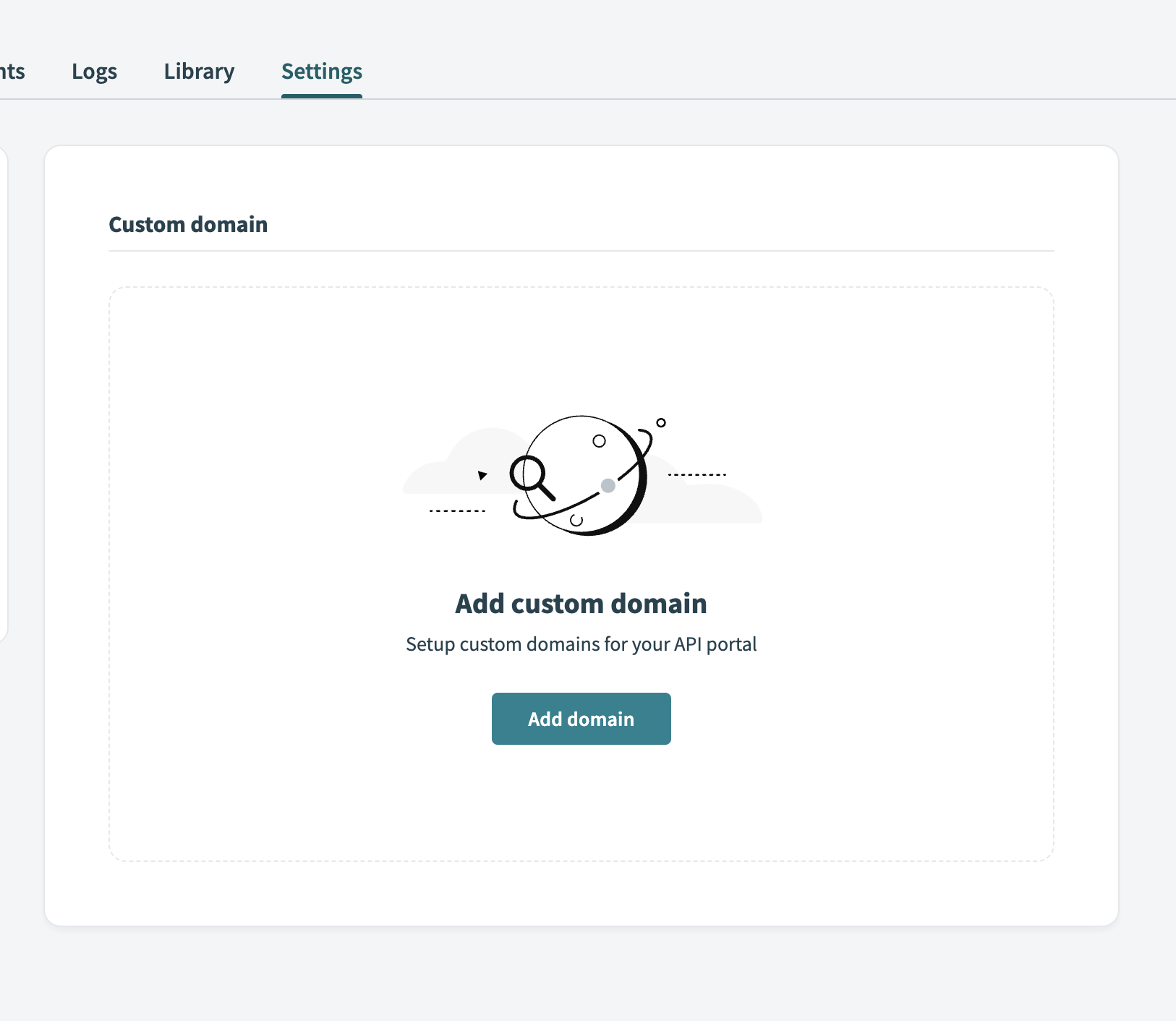Click the Custom domain section title
Screen dimensions: 1176x1021
coord(187,224)
